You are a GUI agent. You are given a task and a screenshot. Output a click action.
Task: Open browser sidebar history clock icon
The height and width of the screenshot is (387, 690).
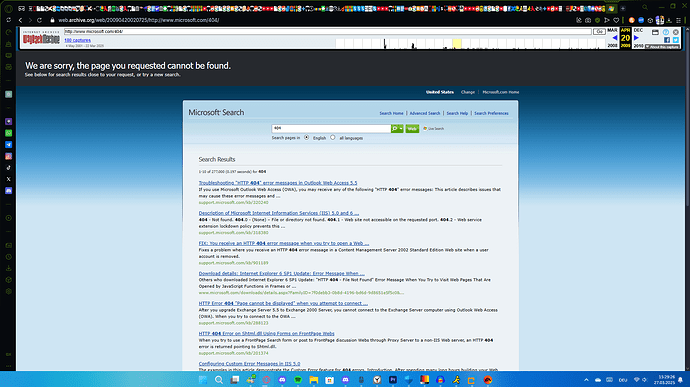(x=8, y=257)
